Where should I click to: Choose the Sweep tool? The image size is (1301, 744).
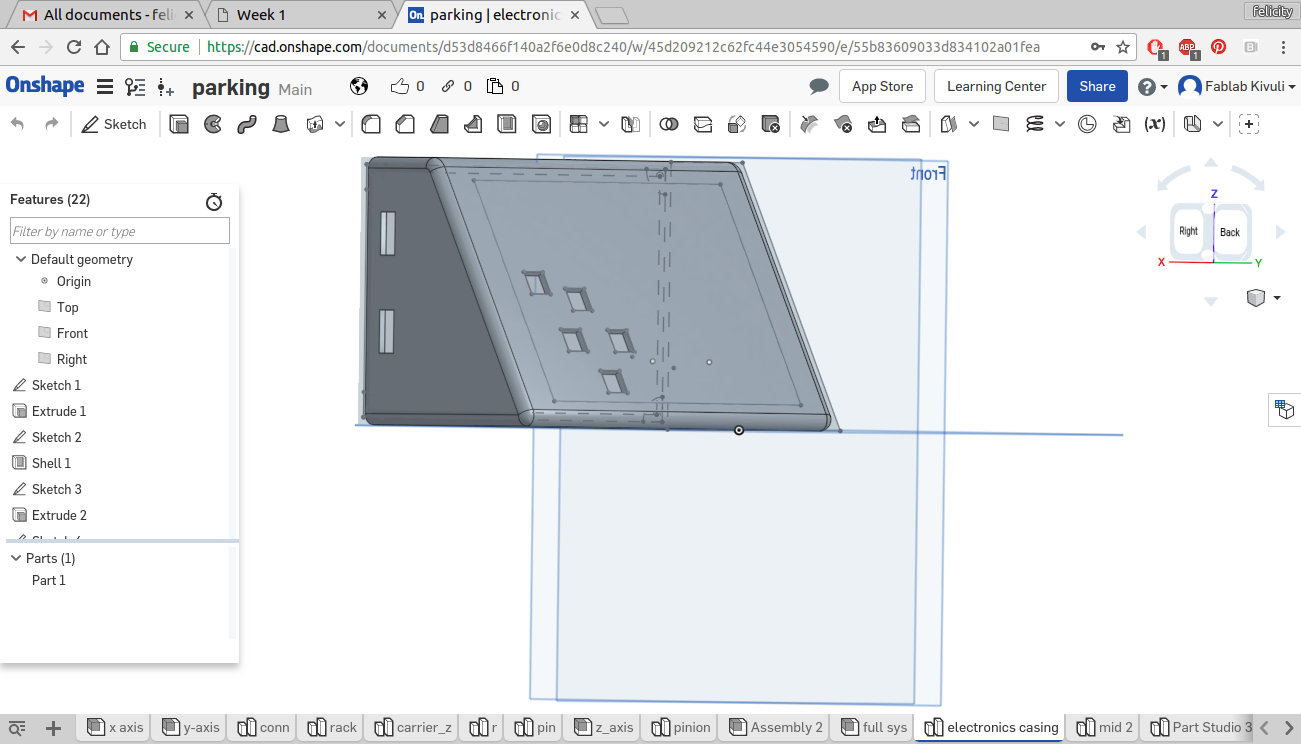(x=247, y=124)
